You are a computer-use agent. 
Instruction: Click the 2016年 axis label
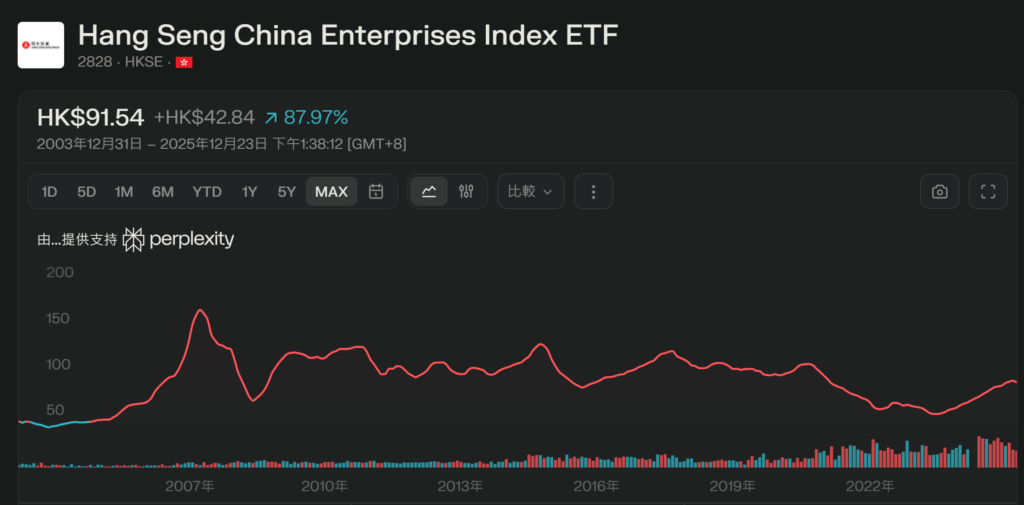[596, 486]
